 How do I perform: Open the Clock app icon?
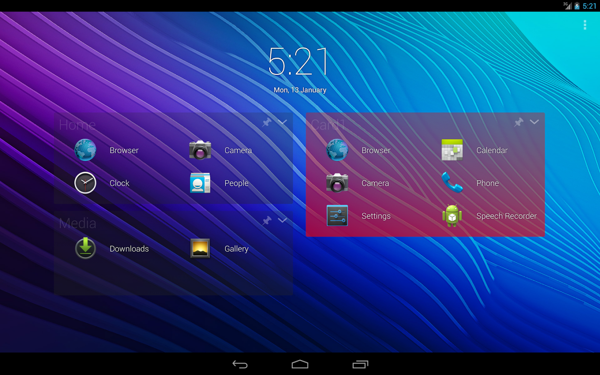click(x=85, y=183)
